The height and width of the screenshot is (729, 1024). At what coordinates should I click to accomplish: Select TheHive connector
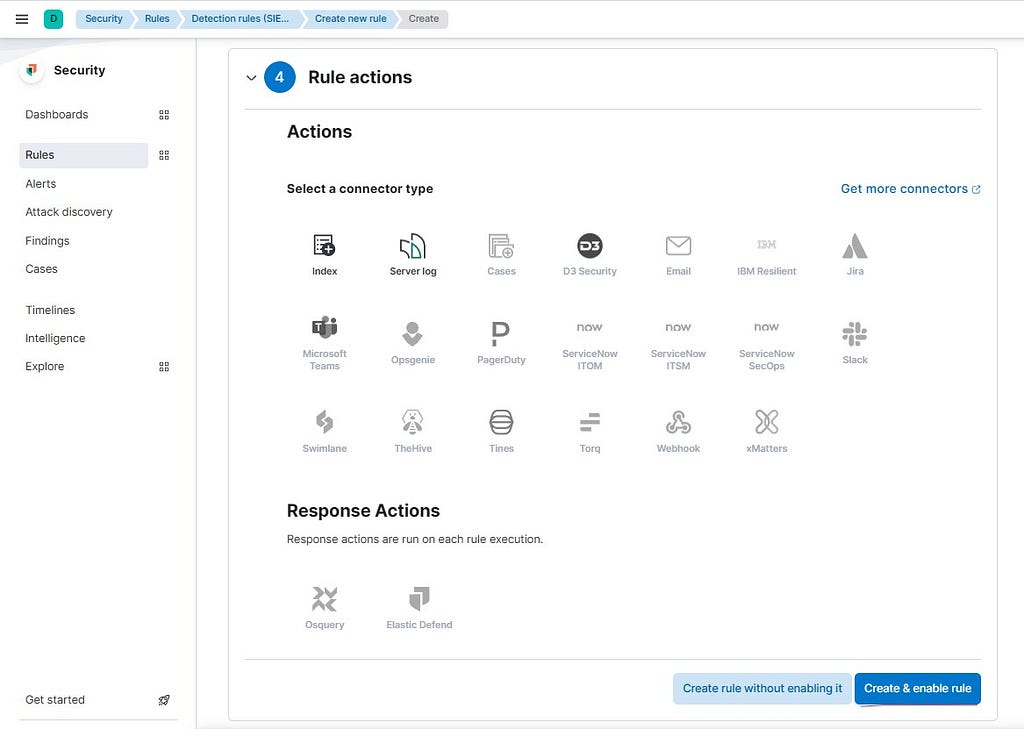pos(413,432)
